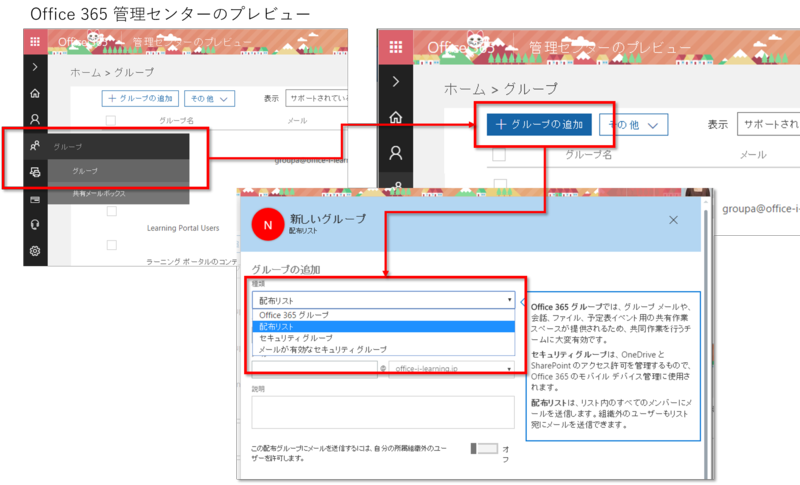The height and width of the screenshot is (485, 800).
Task: Click the Learning Portal Users group name
Action: click(x=183, y=228)
